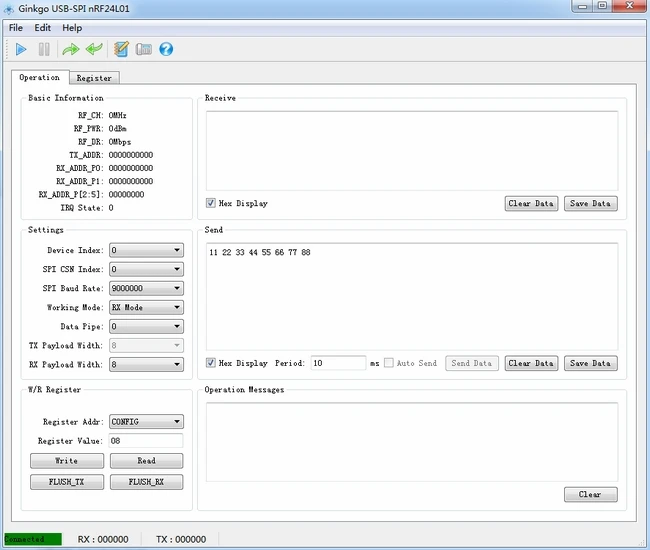The width and height of the screenshot is (650, 550).
Task: Click the Ginkgo app icon in title bar
Action: point(9,9)
